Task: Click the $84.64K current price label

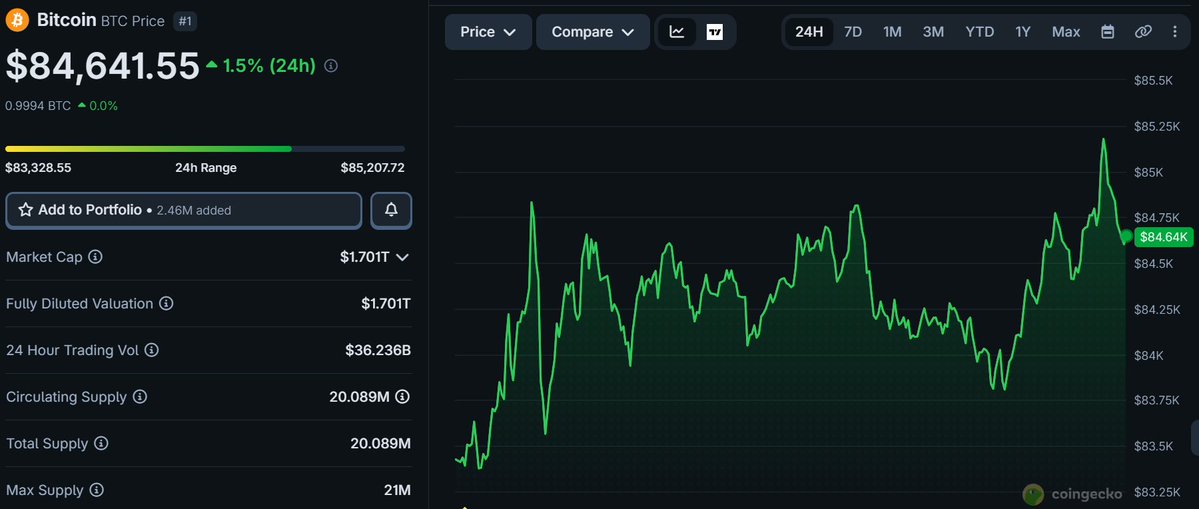Action: coord(1163,238)
